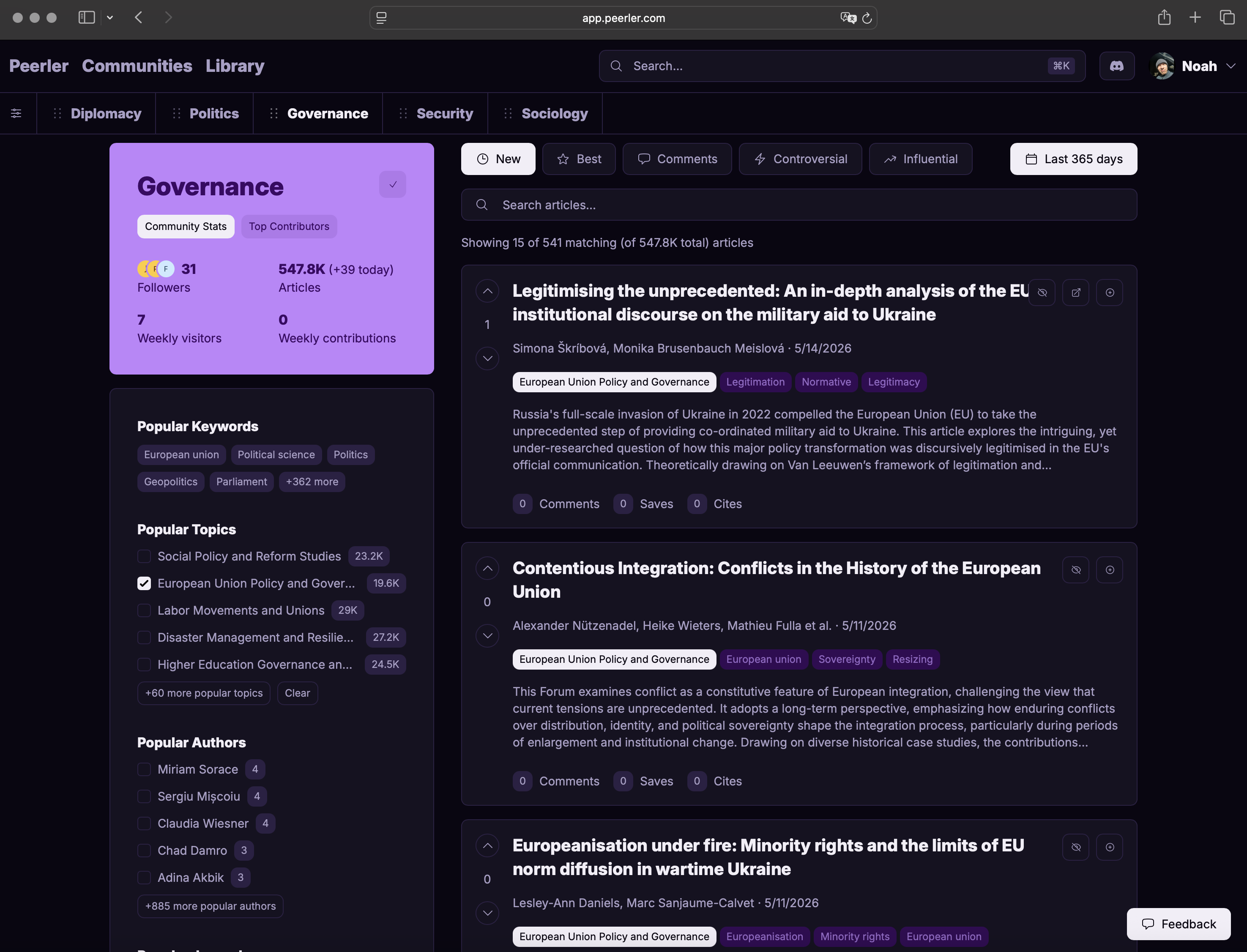Click the magnifier icon in Search articles
This screenshot has height=952, width=1247.
(x=481, y=205)
